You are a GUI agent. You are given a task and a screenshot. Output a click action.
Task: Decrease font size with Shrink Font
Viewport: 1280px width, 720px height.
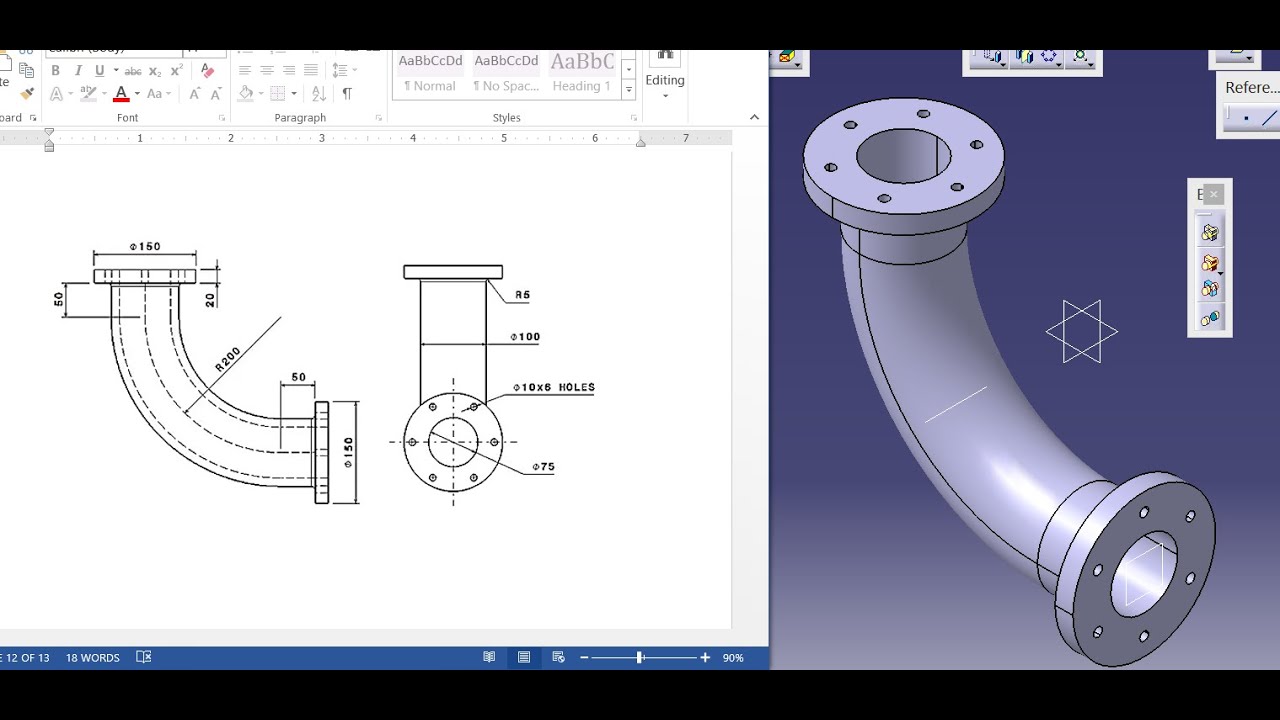[215, 94]
